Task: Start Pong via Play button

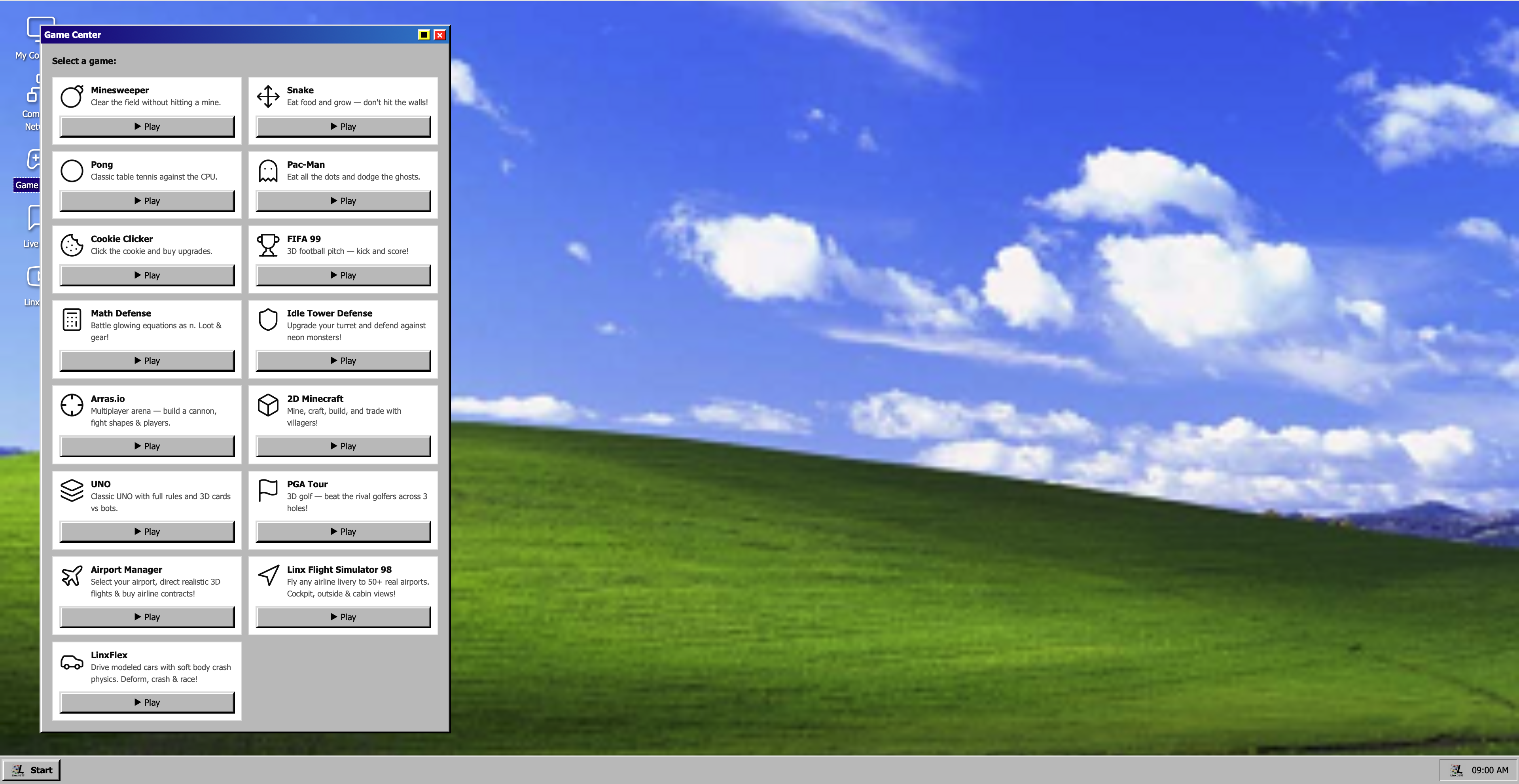Action: [x=148, y=201]
